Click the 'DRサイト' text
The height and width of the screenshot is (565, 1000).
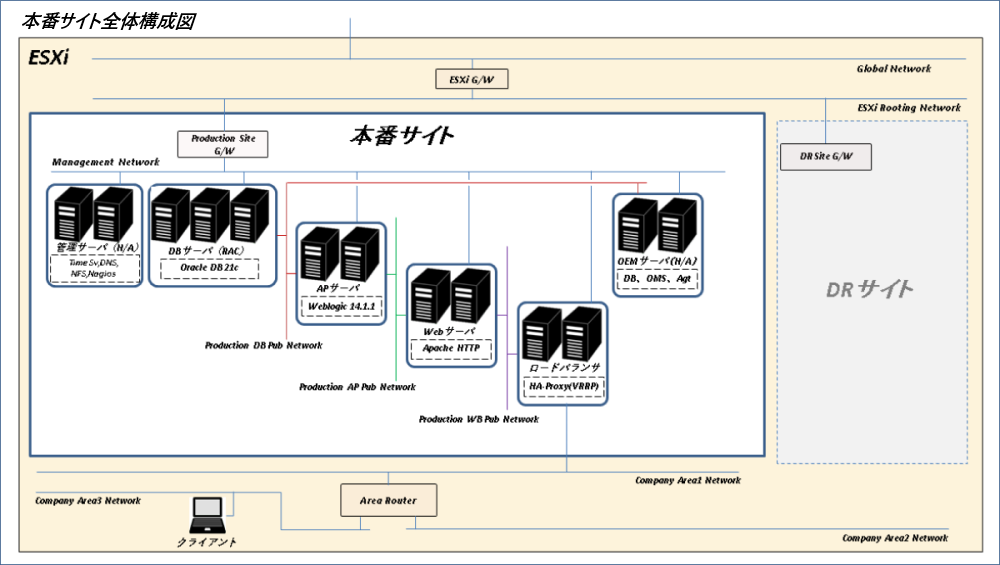(869, 290)
